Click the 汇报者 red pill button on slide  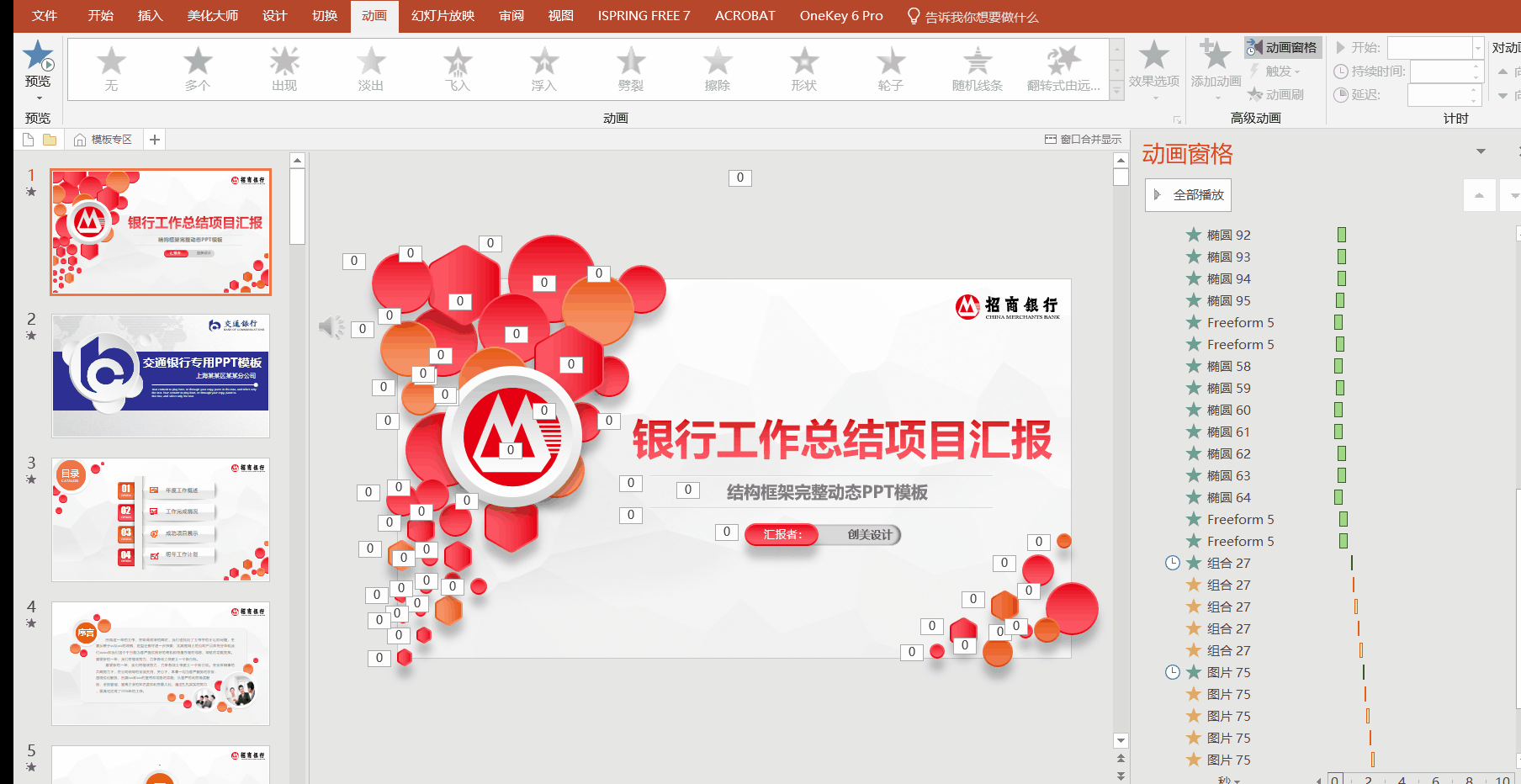(782, 534)
